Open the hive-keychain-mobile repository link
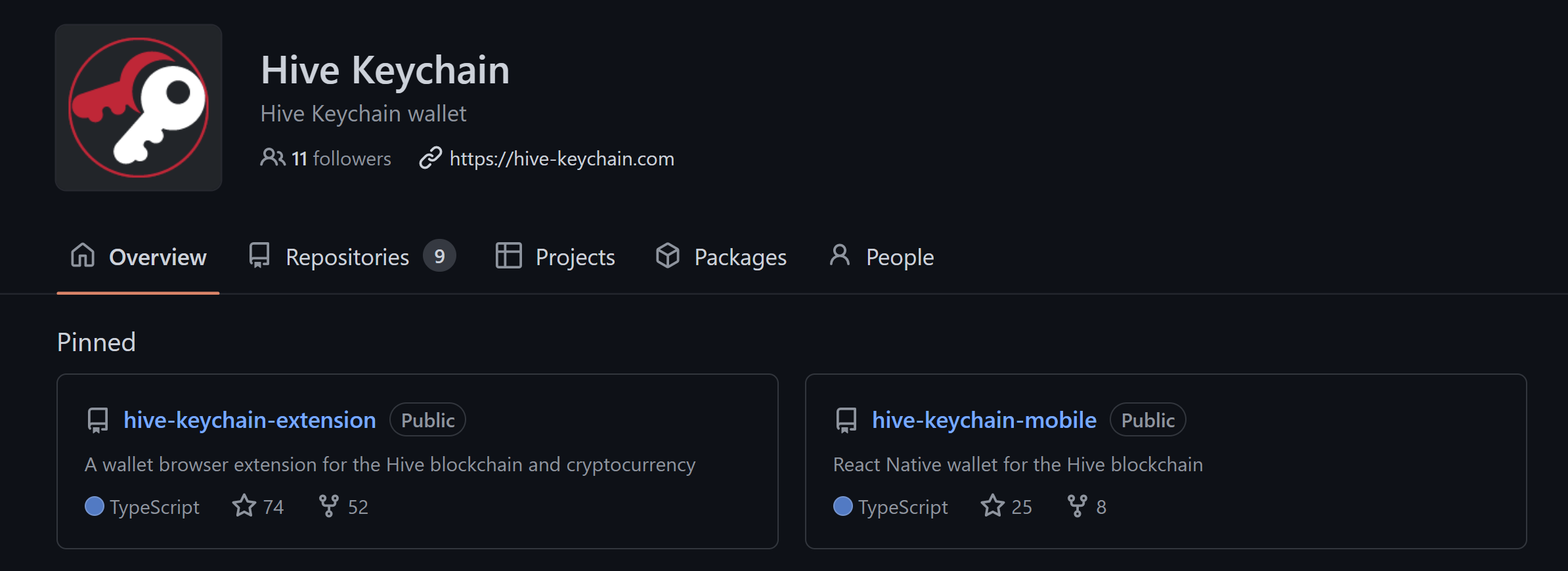The width and height of the screenshot is (1568, 571). (x=984, y=420)
